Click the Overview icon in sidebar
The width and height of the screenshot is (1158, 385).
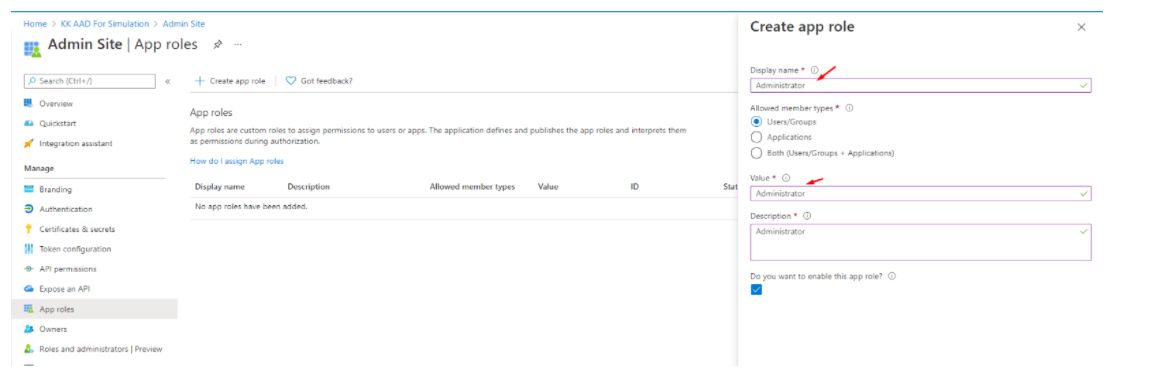[x=29, y=103]
